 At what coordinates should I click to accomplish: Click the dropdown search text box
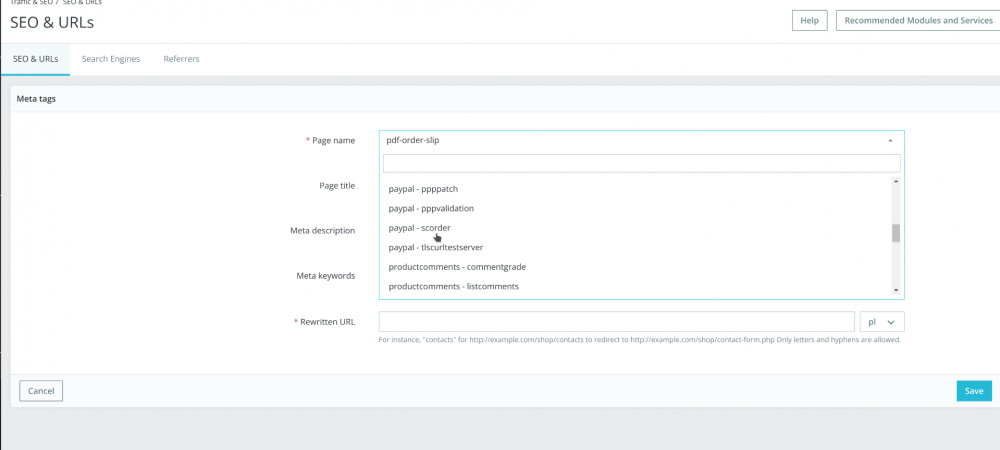point(641,163)
